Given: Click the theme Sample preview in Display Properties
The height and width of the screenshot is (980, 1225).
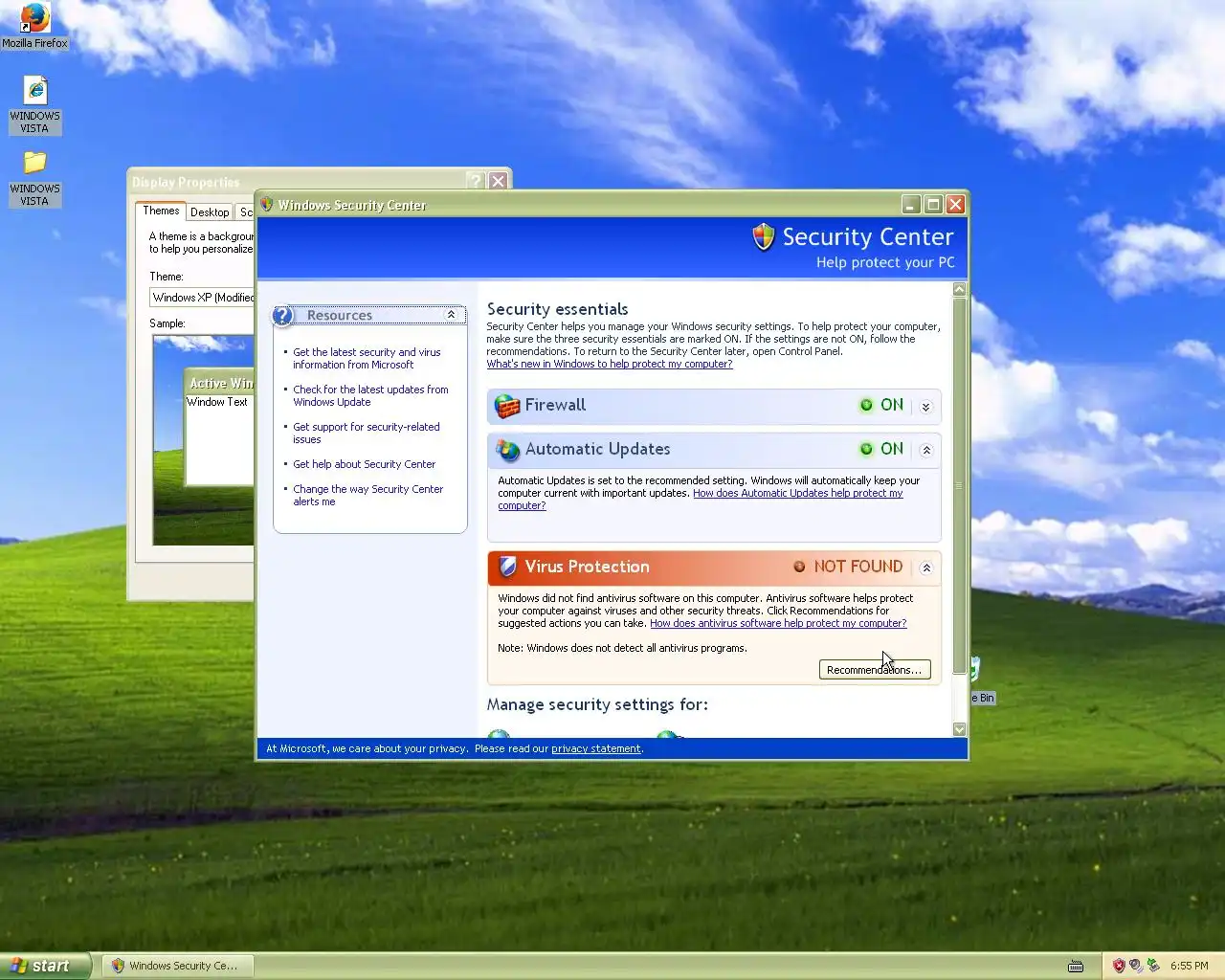Looking at the screenshot, I should [203, 440].
